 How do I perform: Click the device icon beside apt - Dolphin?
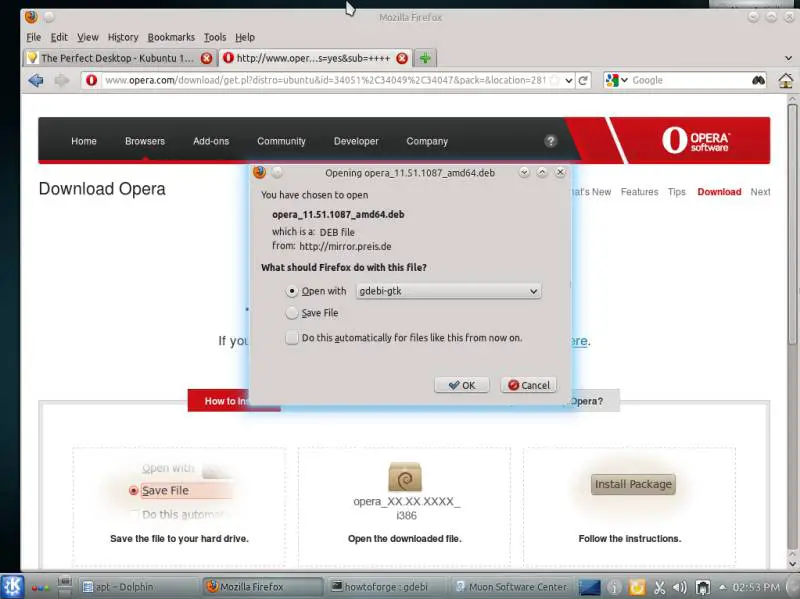coord(65,586)
